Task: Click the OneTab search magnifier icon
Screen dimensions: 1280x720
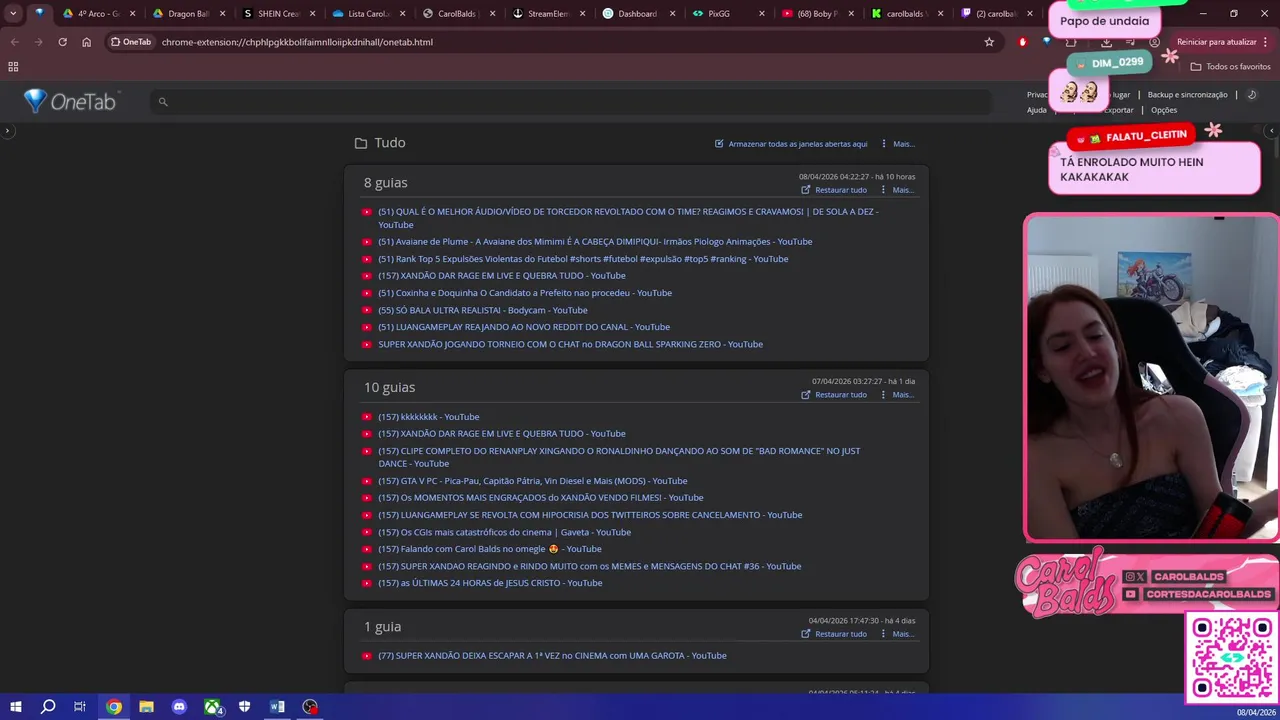Action: 163,102
